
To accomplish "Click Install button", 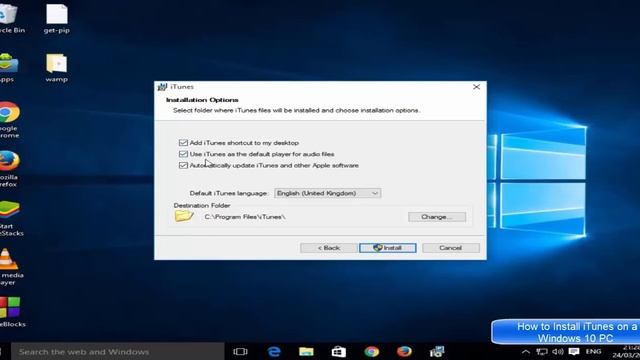I will 388,248.
